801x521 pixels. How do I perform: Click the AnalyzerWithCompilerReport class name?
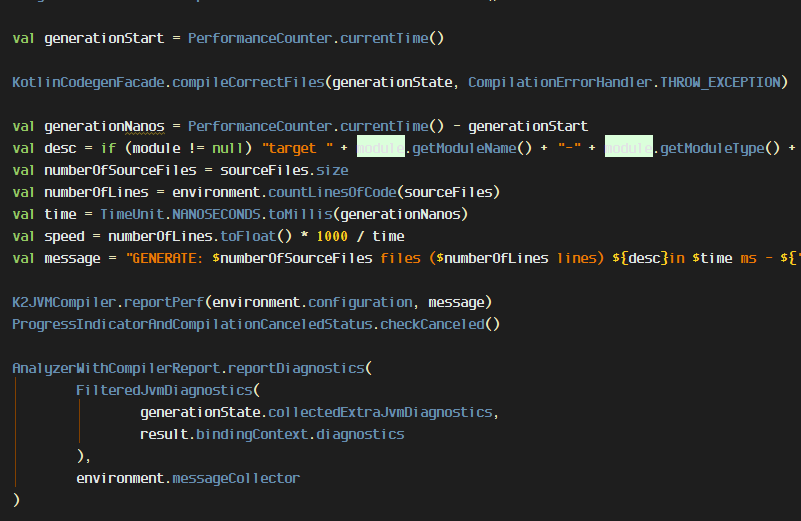coord(116,368)
